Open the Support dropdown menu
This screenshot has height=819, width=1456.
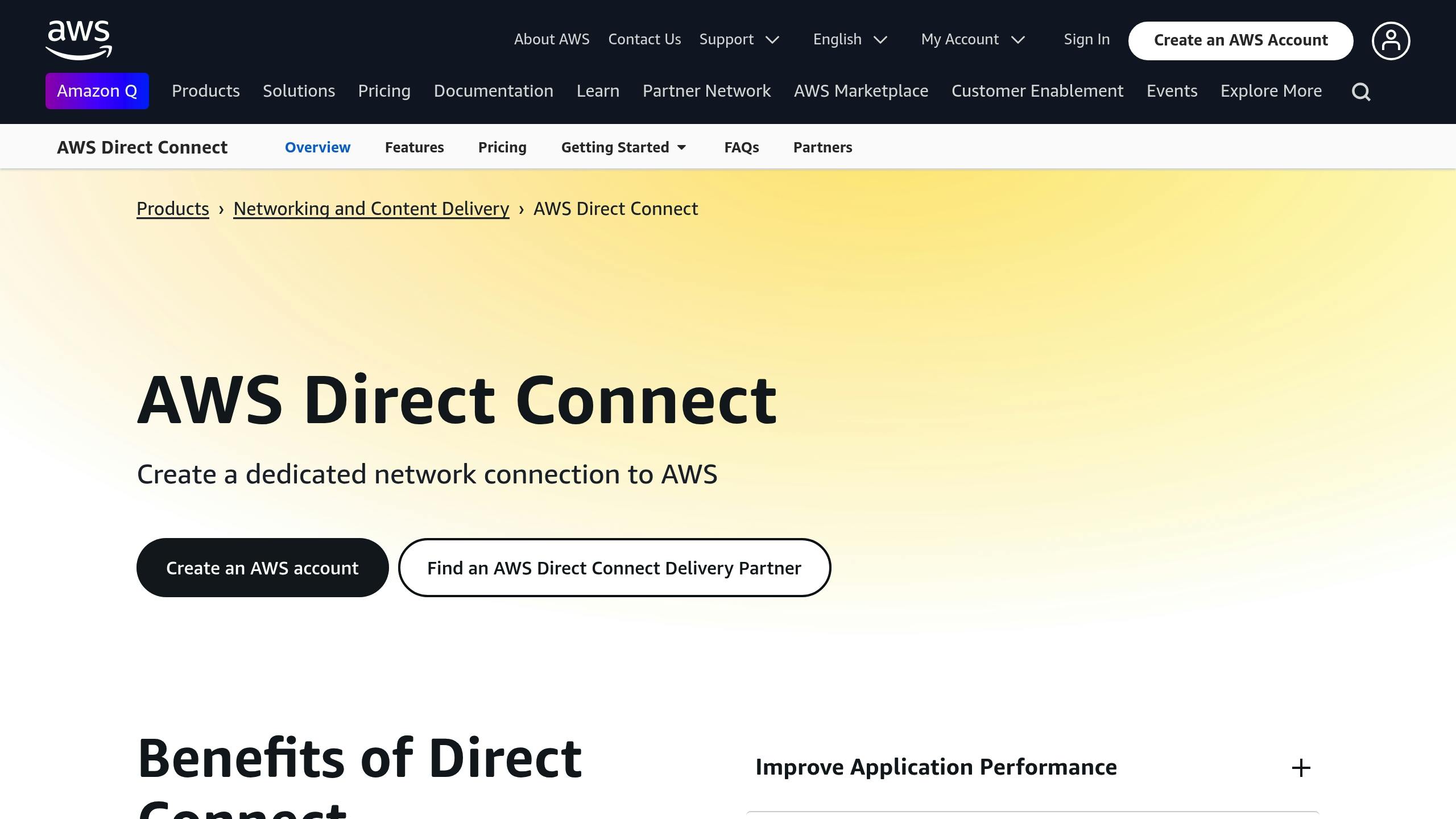tap(739, 39)
